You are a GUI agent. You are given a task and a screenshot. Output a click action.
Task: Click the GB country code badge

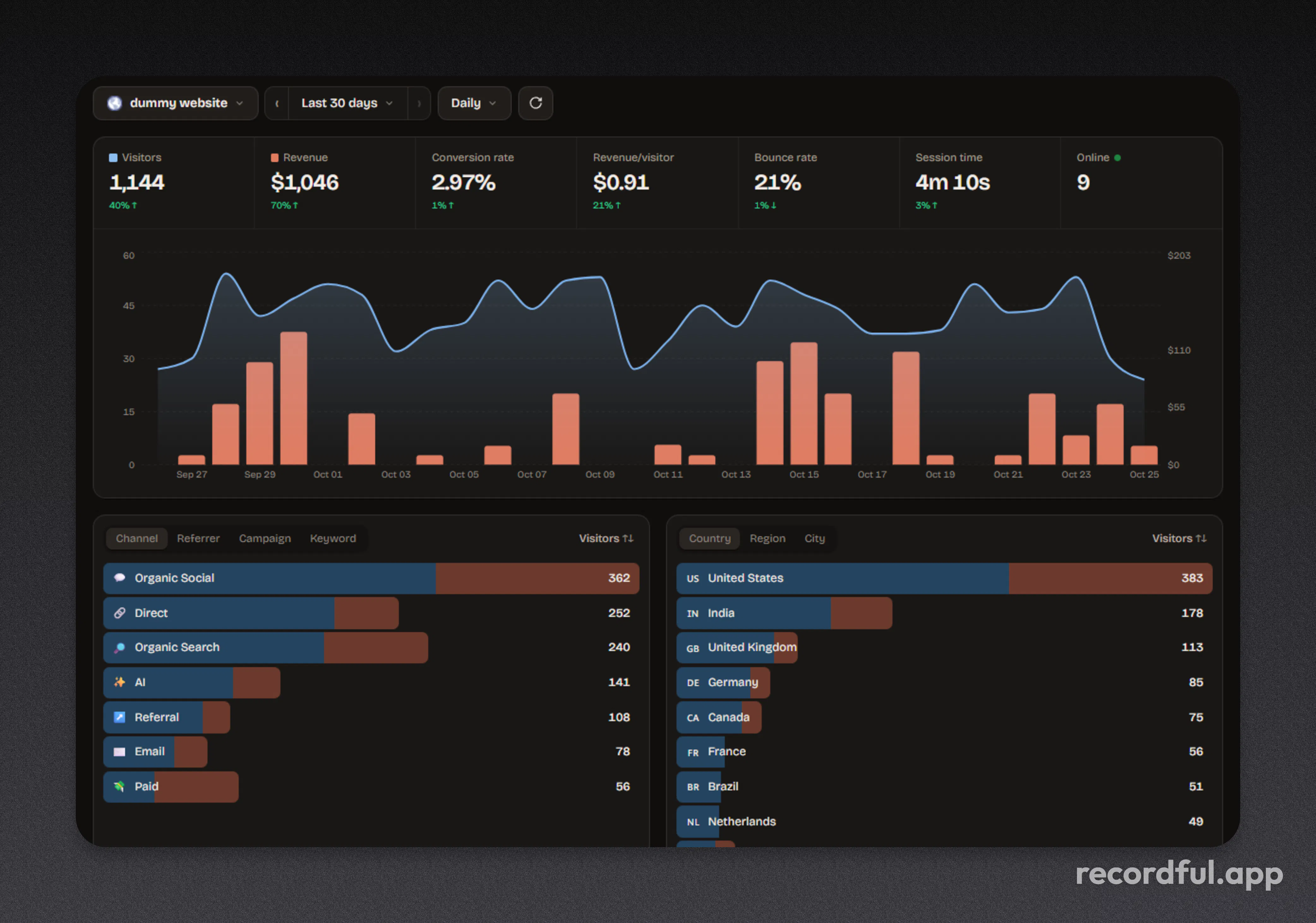pyautogui.click(x=693, y=649)
